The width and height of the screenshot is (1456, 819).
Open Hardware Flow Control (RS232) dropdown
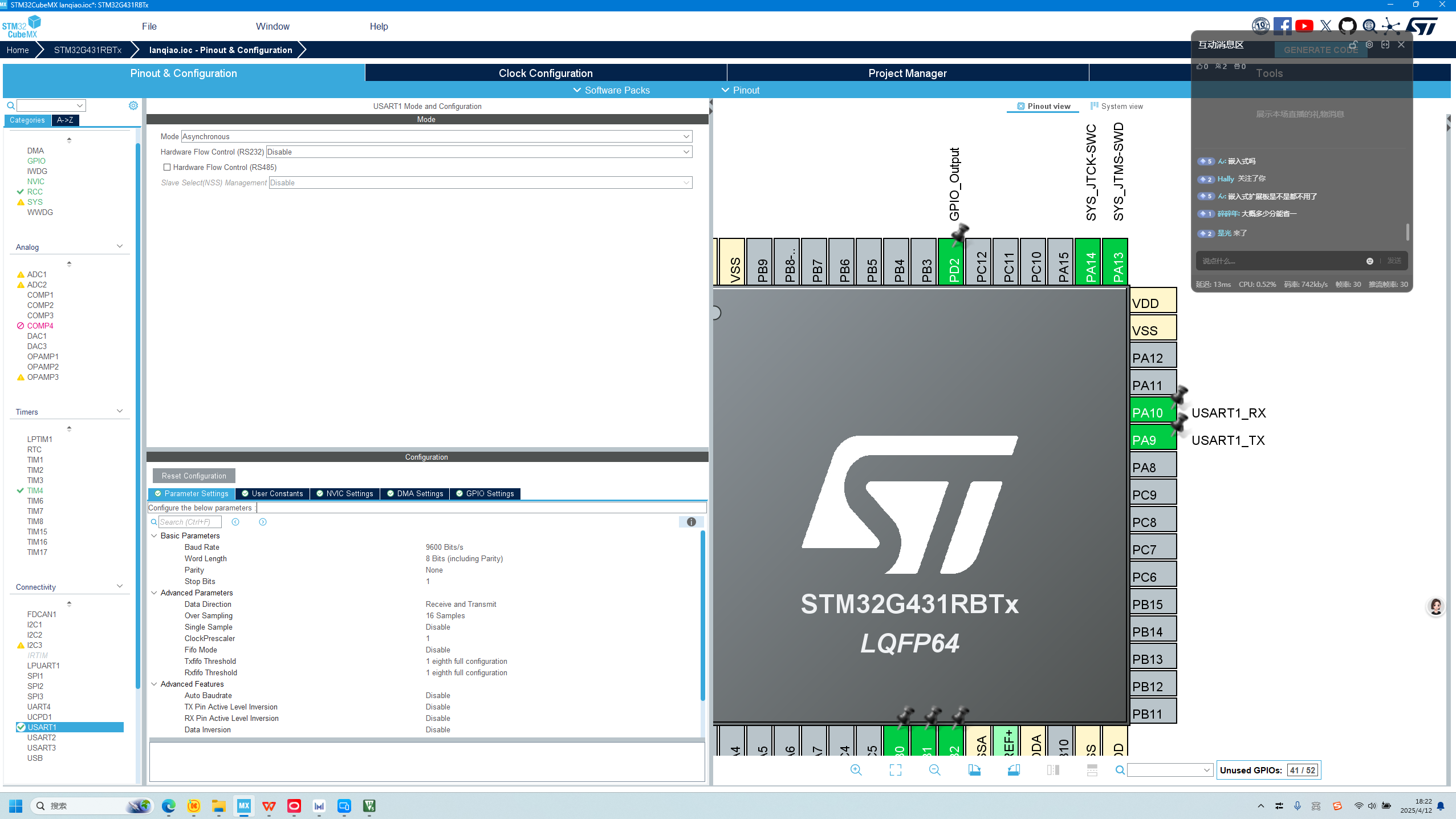click(686, 152)
